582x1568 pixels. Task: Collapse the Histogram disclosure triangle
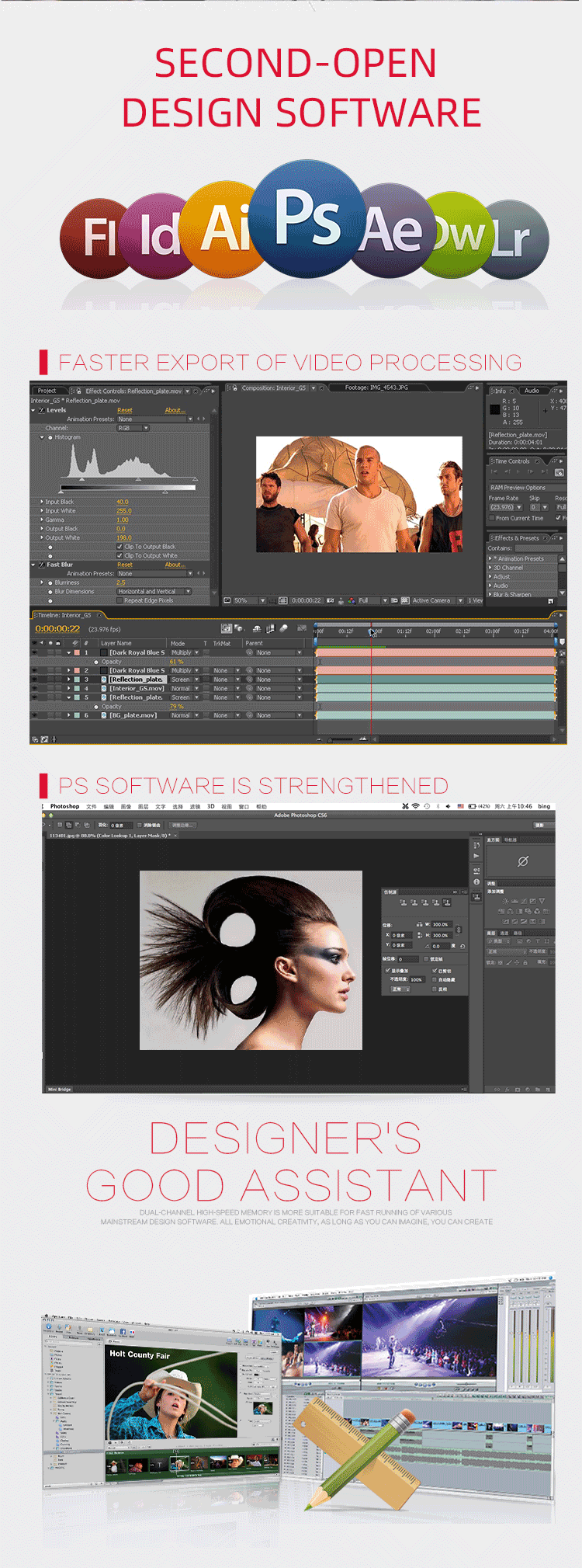coord(43,437)
